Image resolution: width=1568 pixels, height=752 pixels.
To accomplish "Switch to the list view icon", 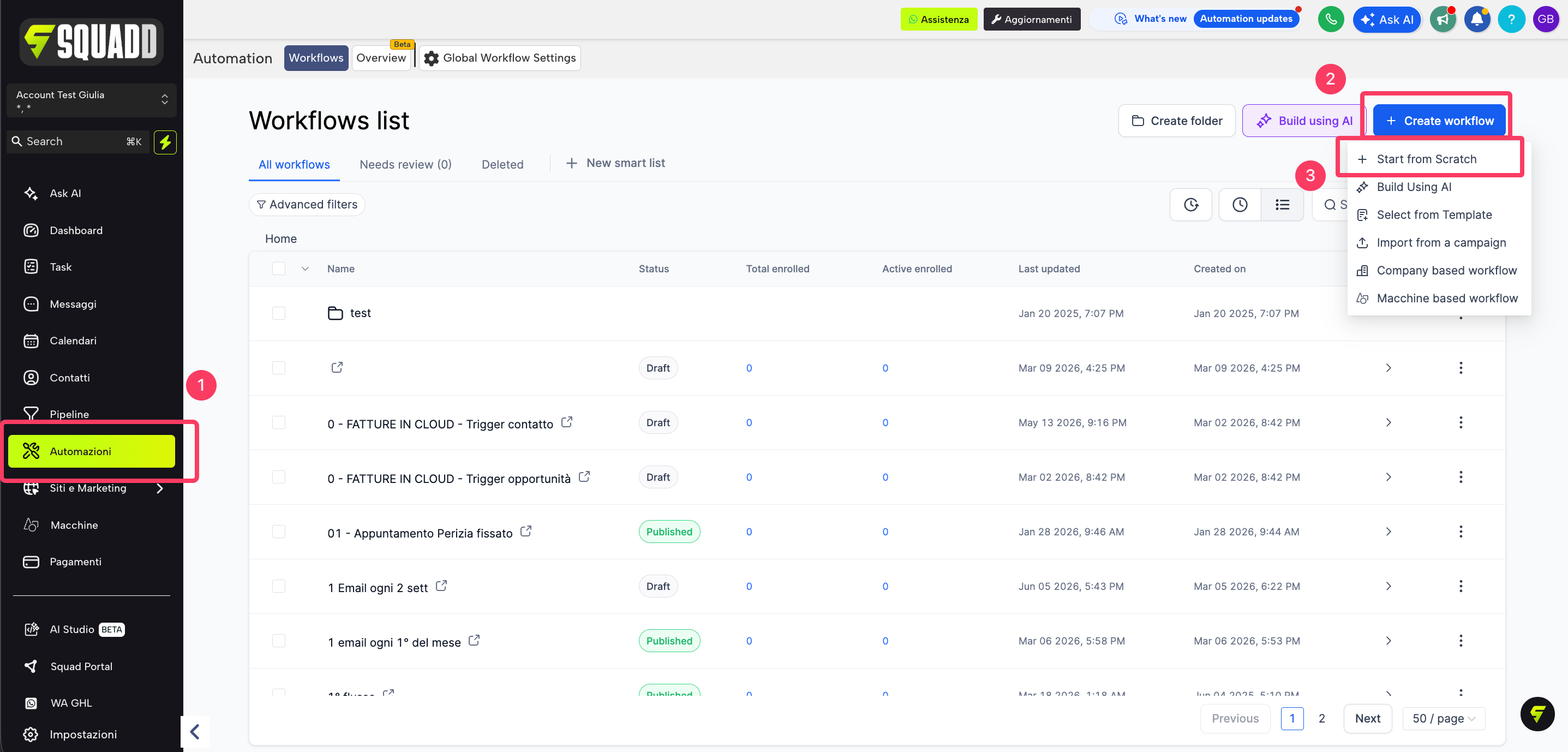I will (1282, 205).
